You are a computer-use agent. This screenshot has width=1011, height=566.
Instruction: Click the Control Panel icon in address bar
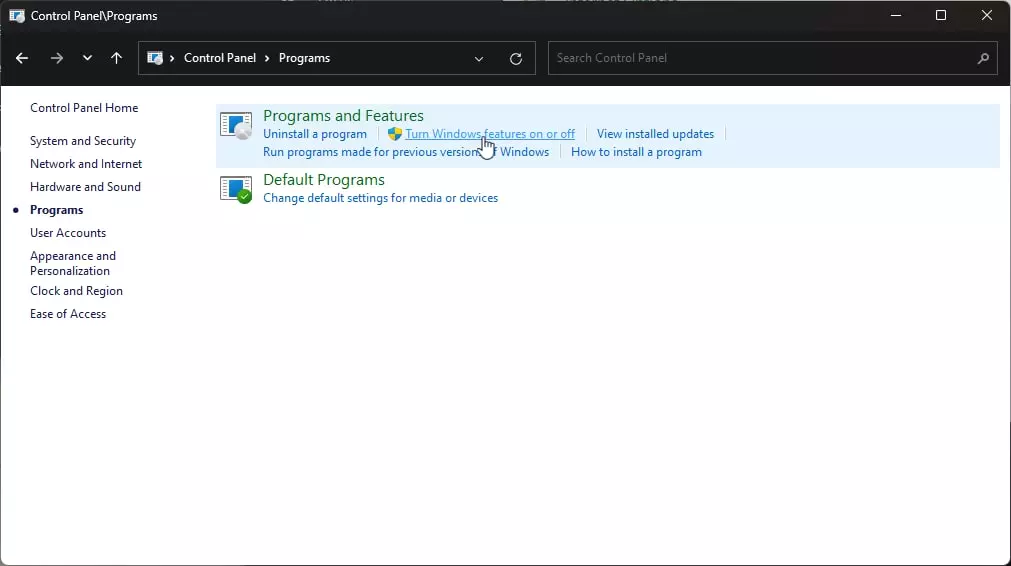(x=155, y=58)
